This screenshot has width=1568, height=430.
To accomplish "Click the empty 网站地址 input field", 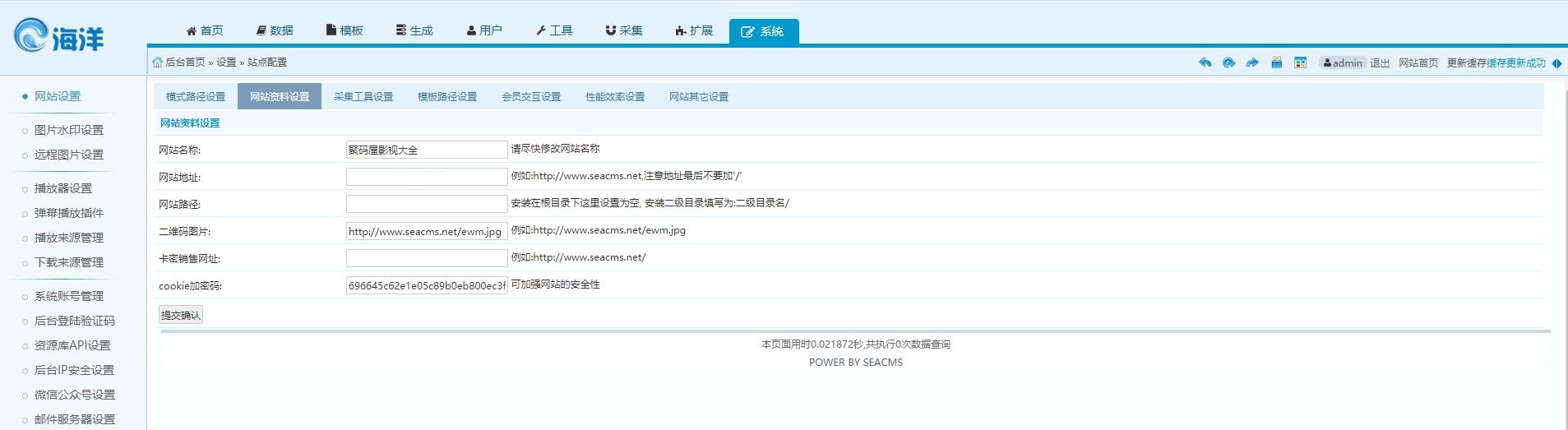I will 427,177.
